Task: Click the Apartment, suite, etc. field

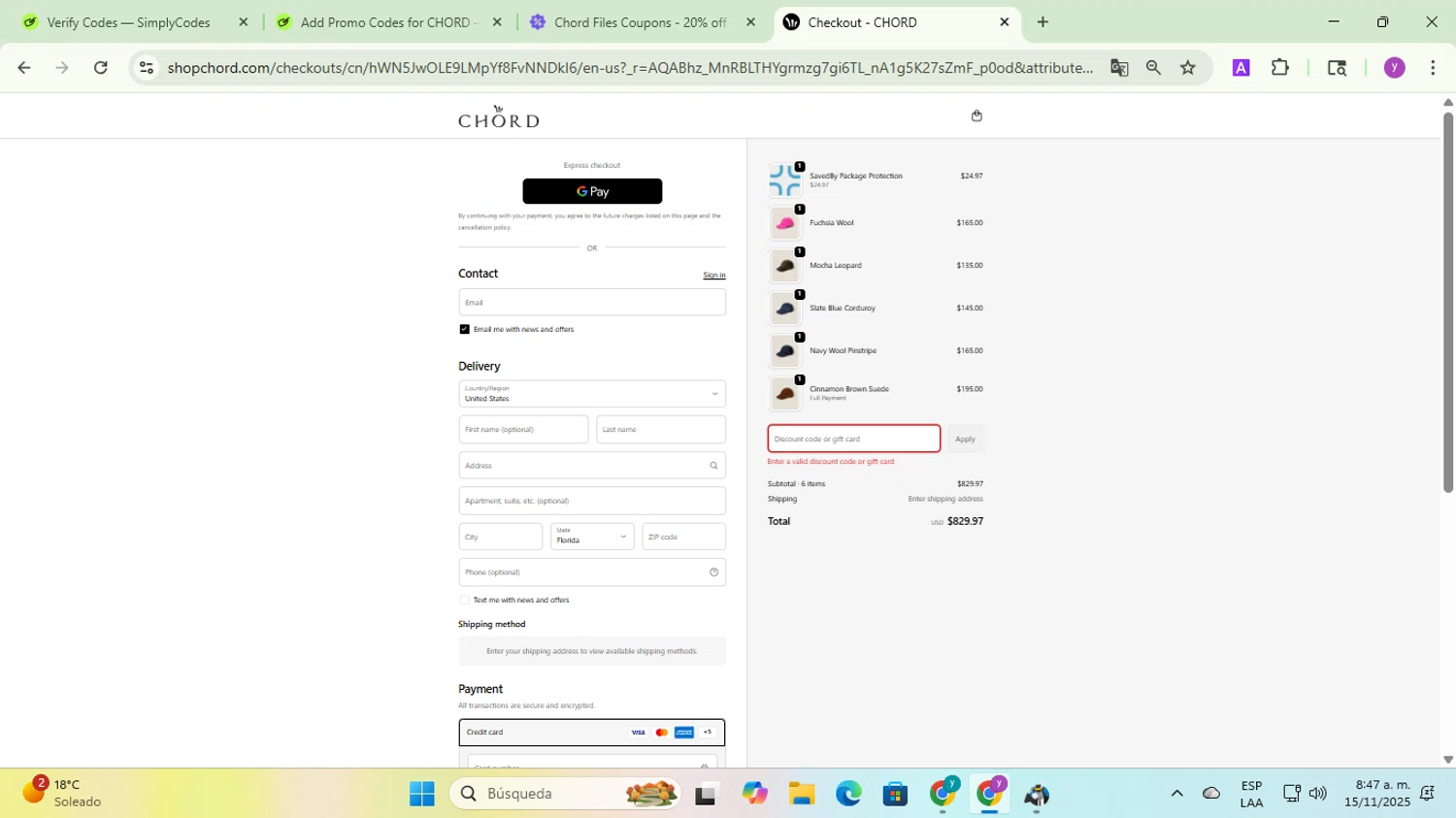Action: click(592, 501)
